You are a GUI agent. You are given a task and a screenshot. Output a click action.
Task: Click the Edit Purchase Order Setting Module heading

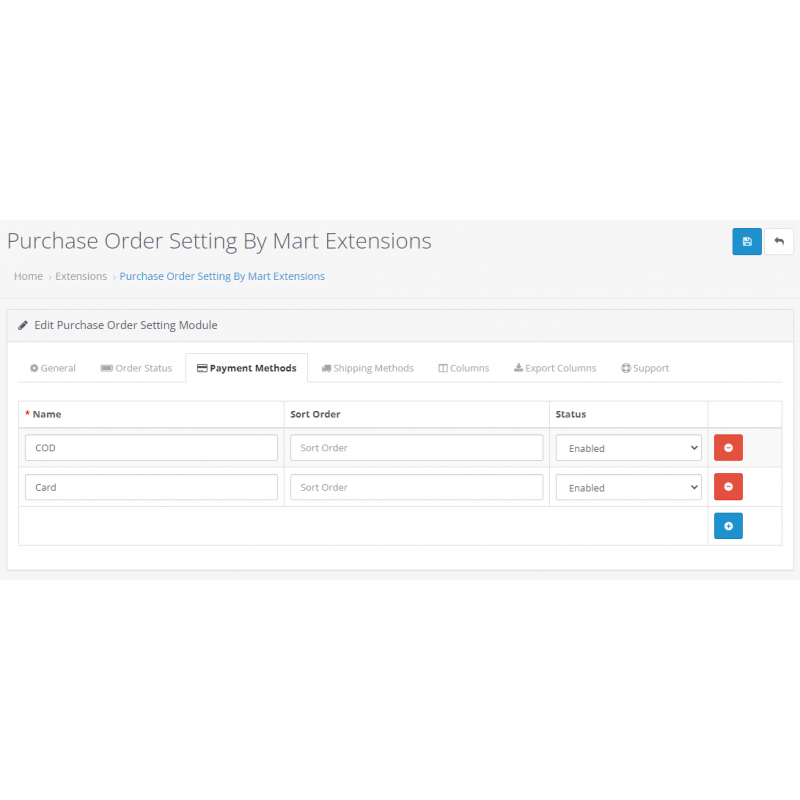point(126,325)
